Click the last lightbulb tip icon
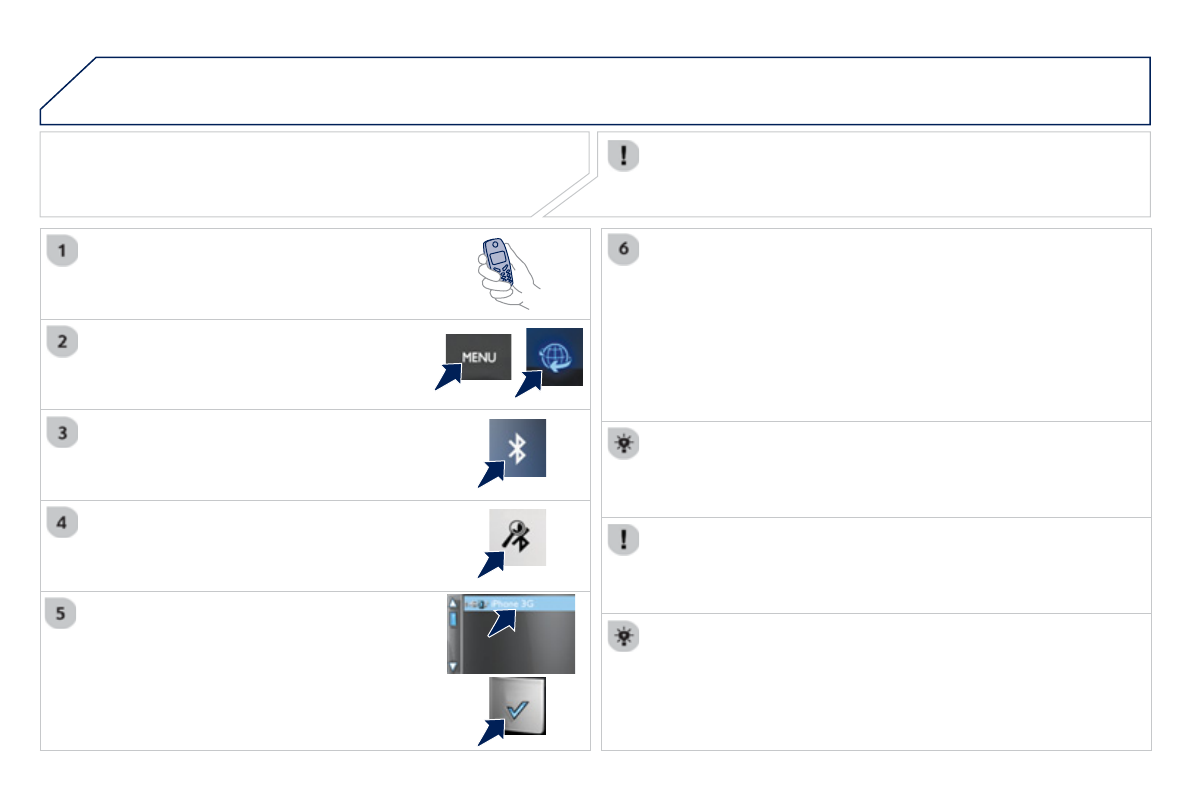The height and width of the screenshot is (794, 1191). (623, 636)
